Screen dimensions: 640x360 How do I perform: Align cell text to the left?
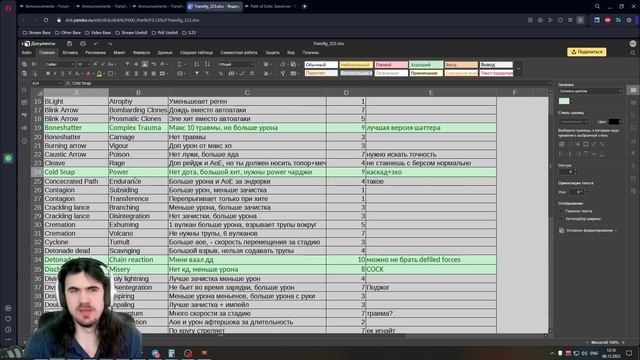click(x=127, y=73)
